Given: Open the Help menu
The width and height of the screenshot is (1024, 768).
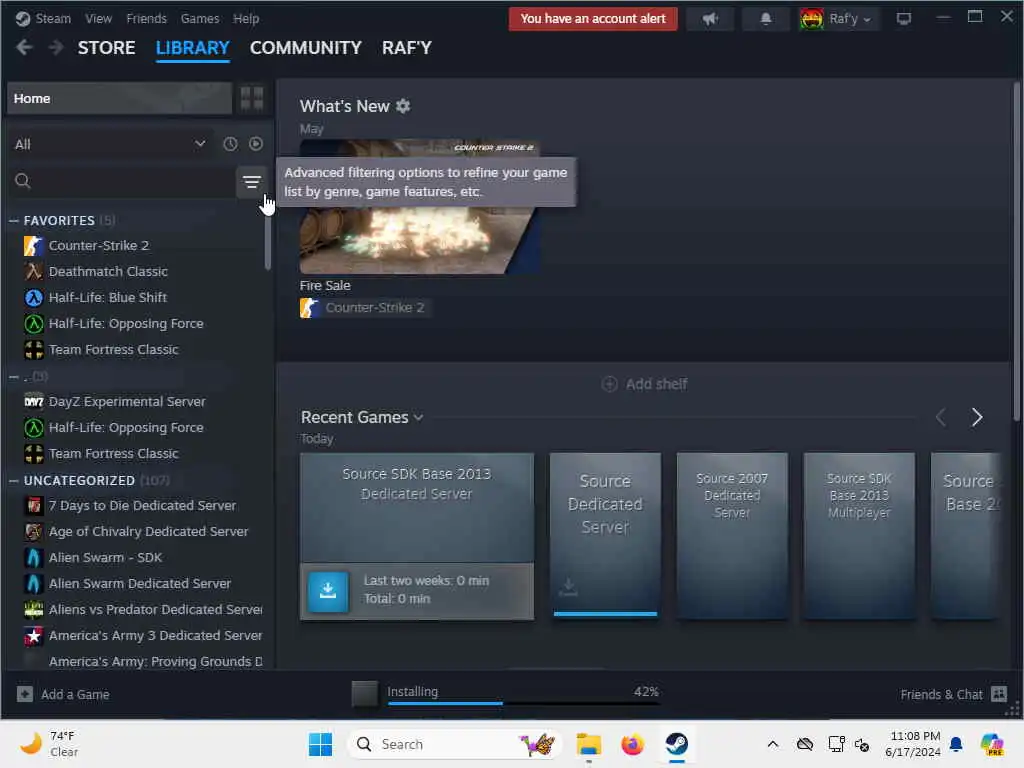Looking at the screenshot, I should point(246,19).
